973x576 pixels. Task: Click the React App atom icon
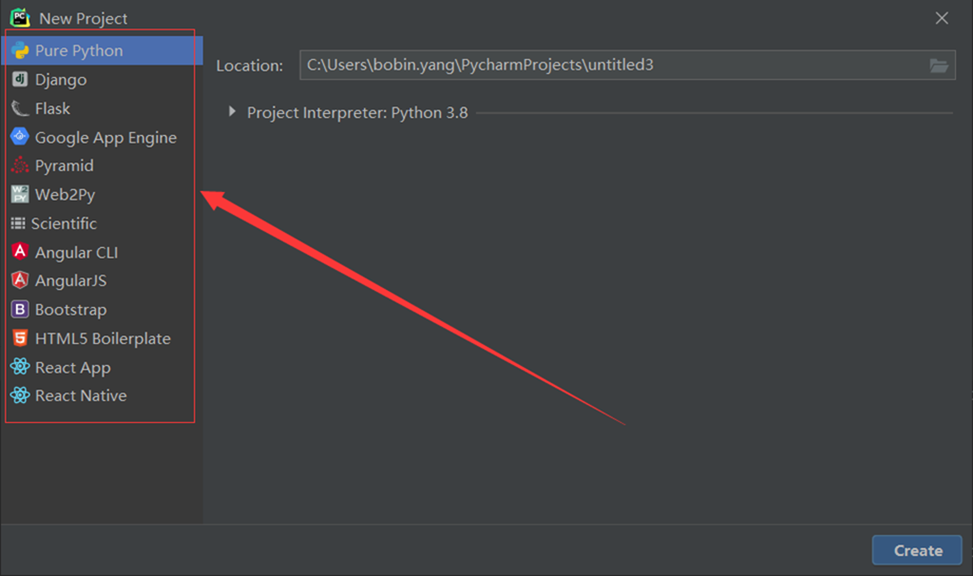click(20, 367)
